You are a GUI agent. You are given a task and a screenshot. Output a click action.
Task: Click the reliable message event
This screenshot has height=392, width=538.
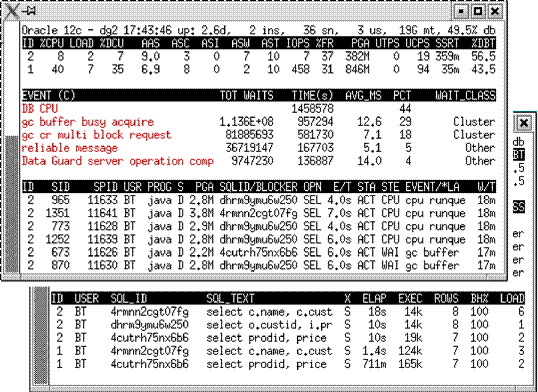click(70, 148)
